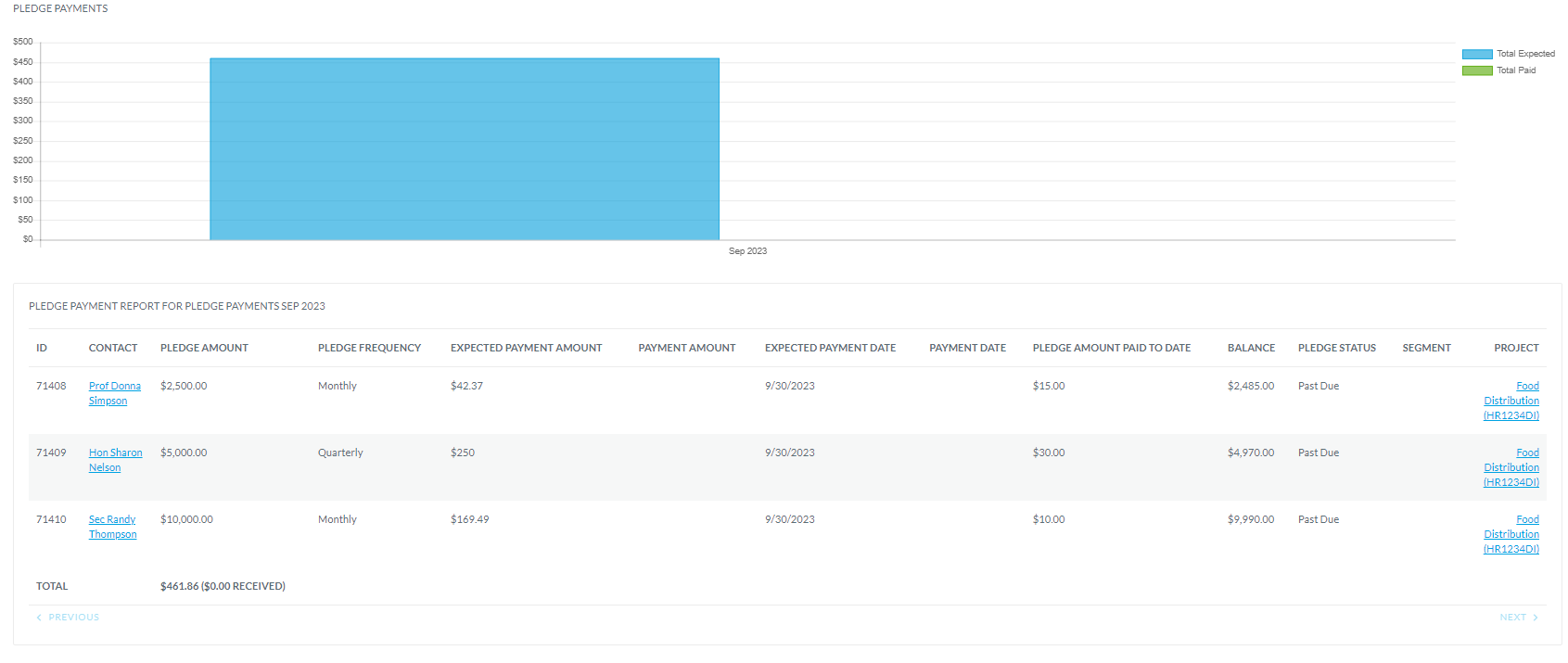Click the $10.00 paid to date value
The height and width of the screenshot is (663, 1568).
point(1049,519)
